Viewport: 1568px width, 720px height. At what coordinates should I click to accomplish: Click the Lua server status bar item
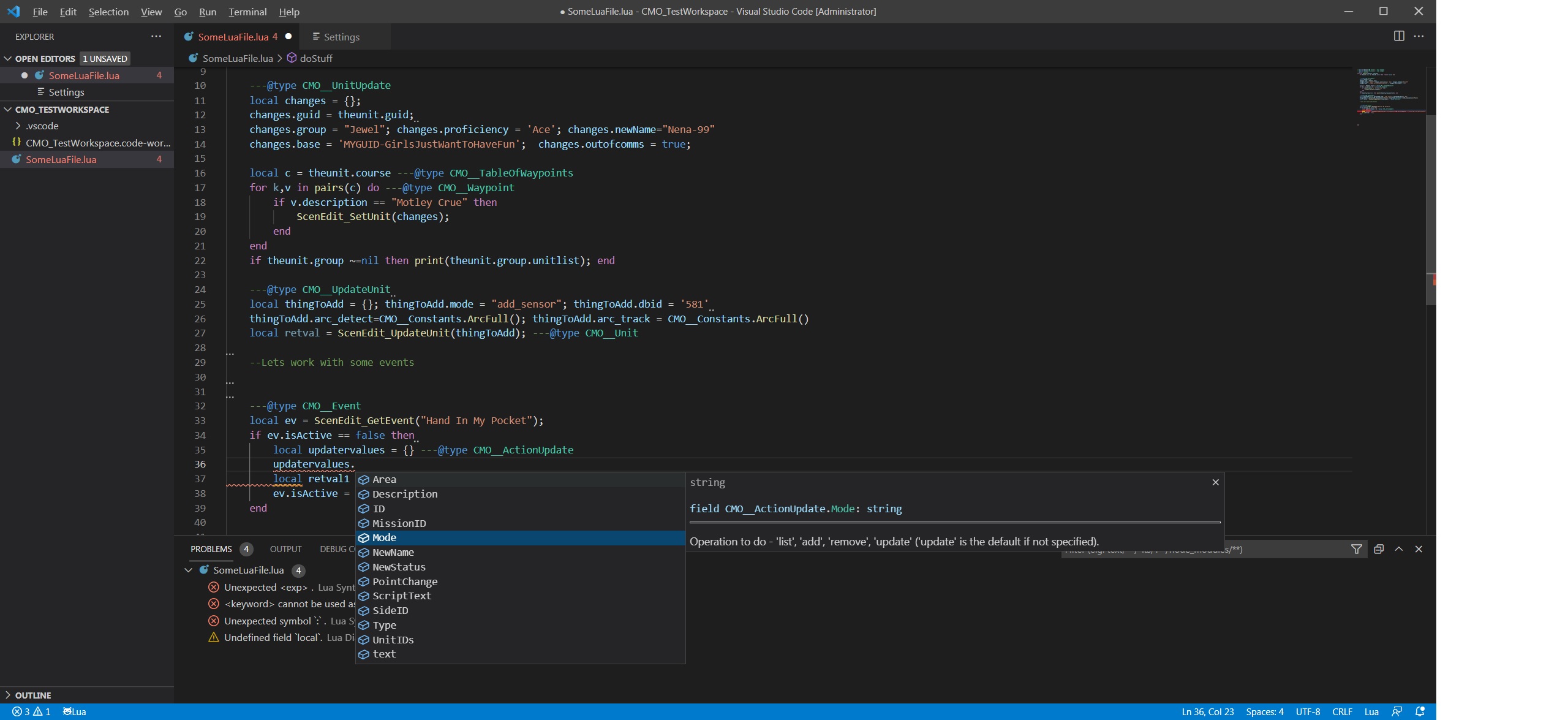[74, 711]
